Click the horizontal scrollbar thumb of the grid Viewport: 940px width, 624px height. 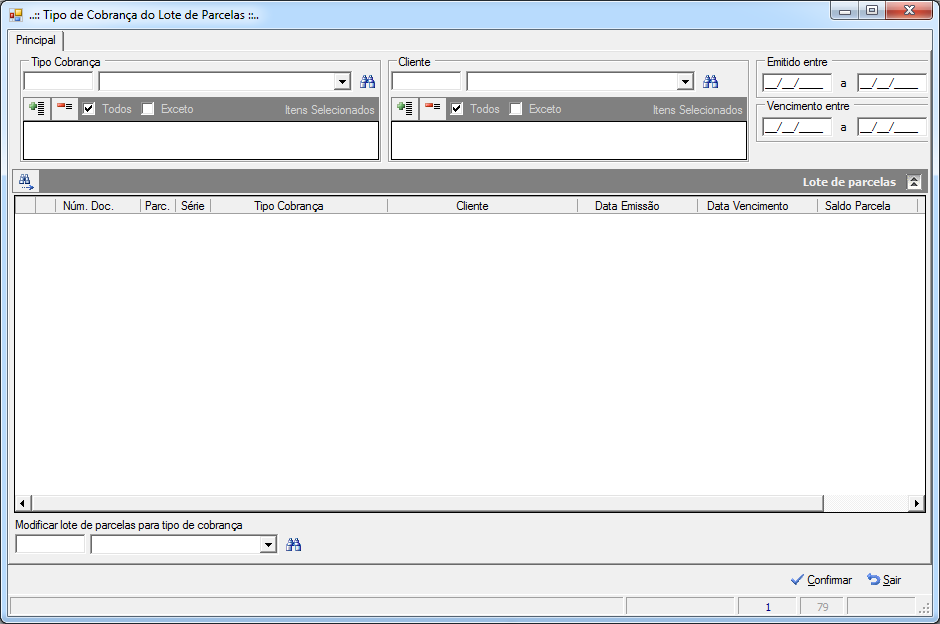tap(427, 503)
